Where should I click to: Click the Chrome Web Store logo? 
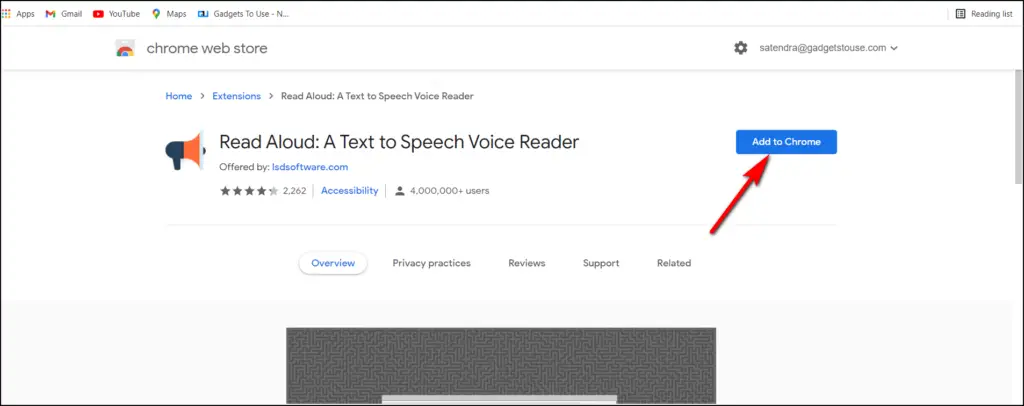pyautogui.click(x=125, y=48)
